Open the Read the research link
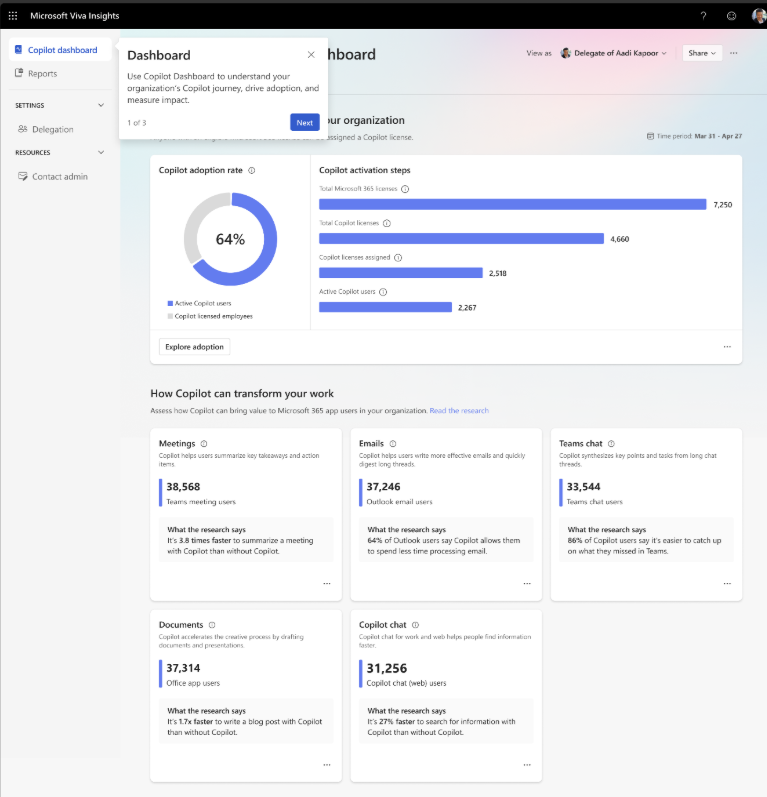The width and height of the screenshot is (767, 797). (x=459, y=411)
